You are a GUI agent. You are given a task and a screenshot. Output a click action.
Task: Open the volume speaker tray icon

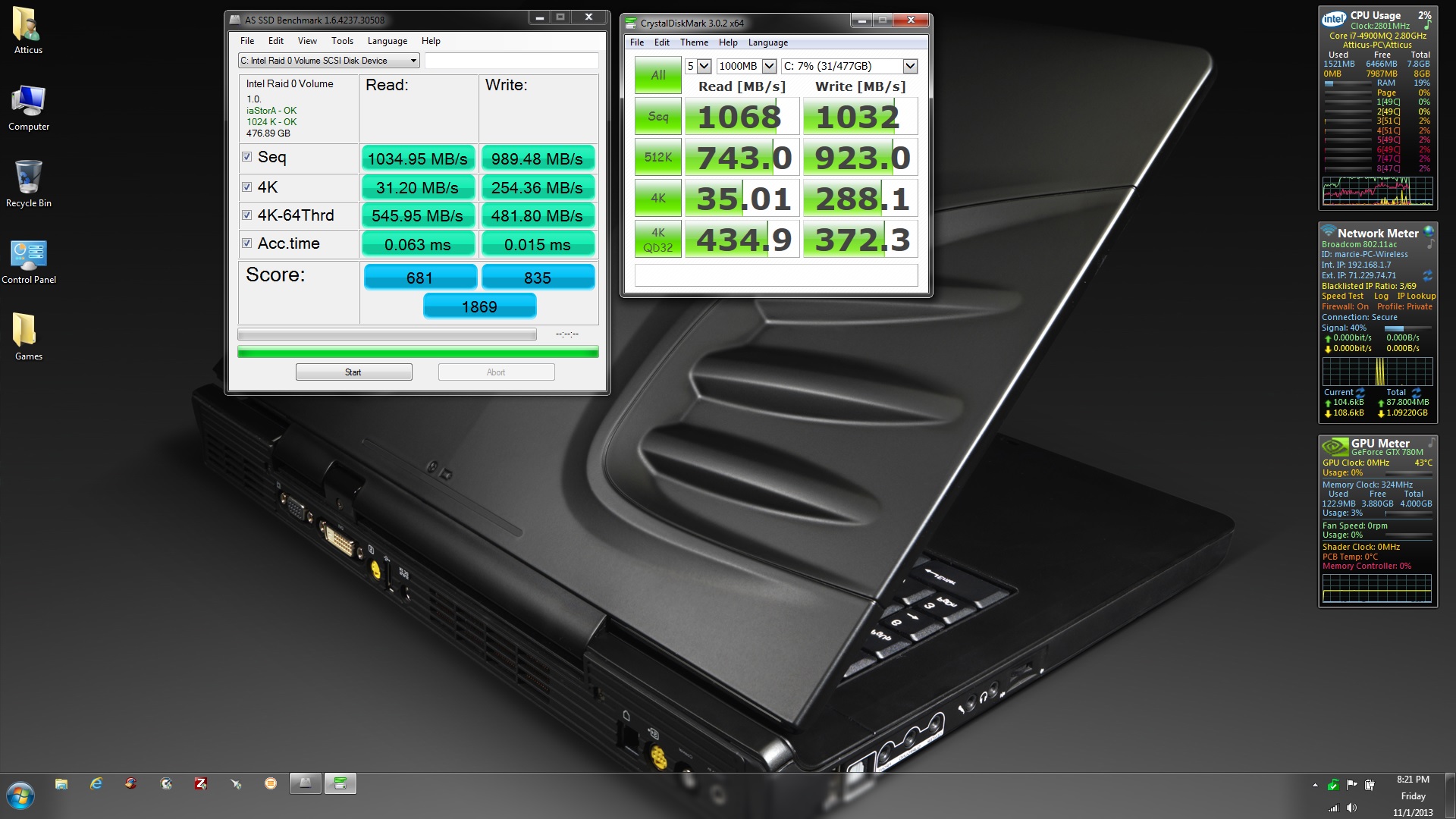(x=1351, y=808)
